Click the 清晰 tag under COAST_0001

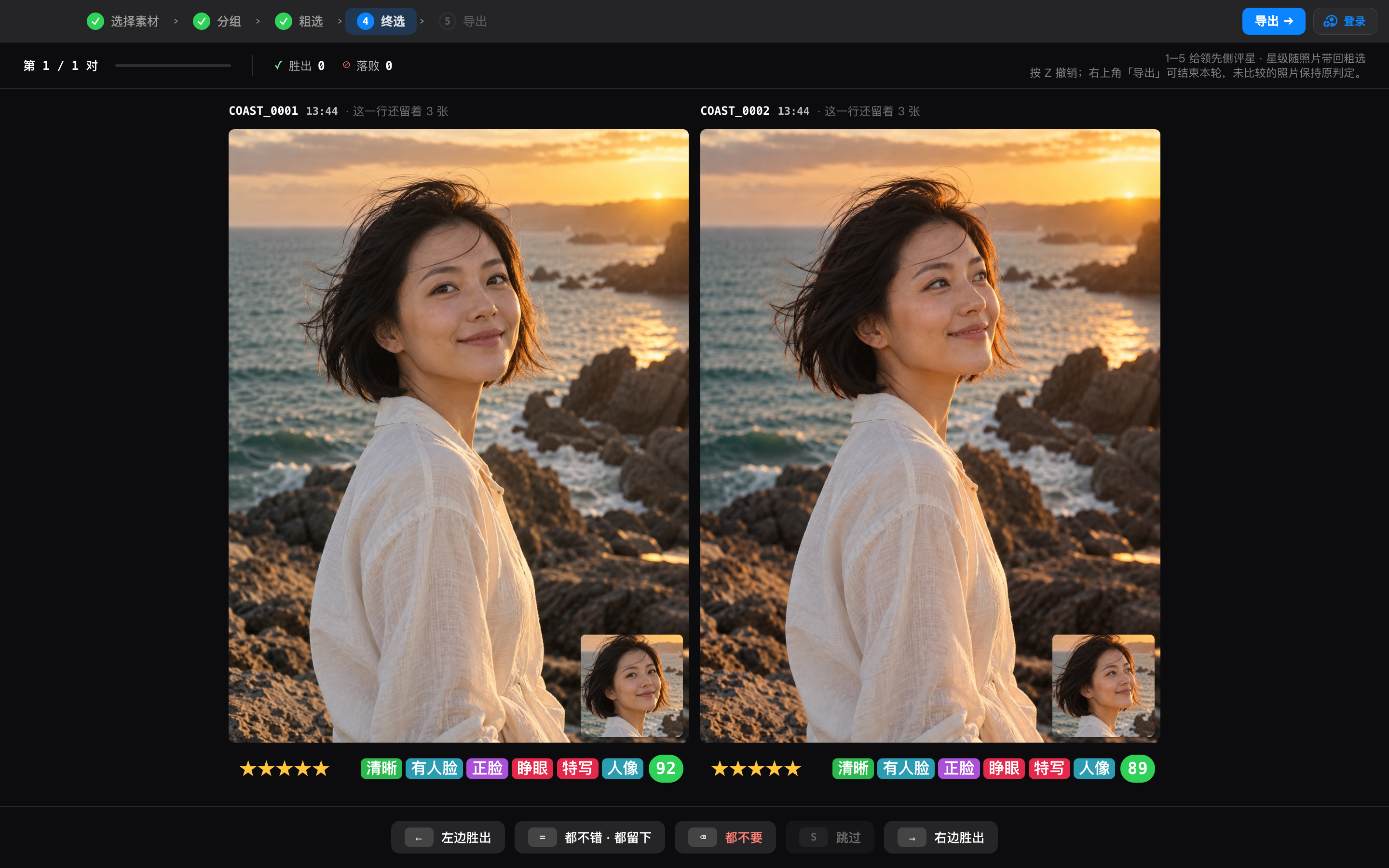pos(381,769)
